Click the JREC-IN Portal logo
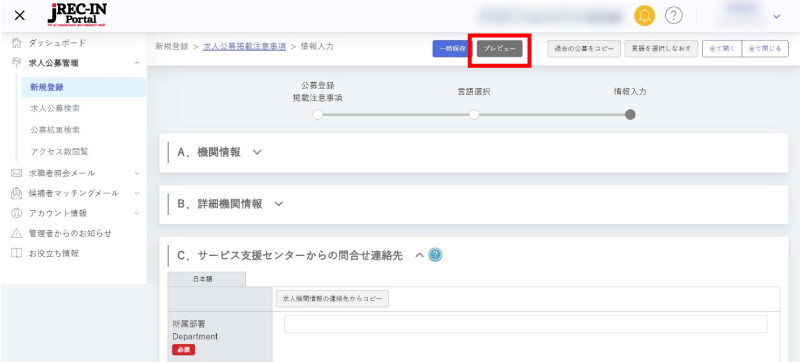The height and width of the screenshot is (362, 800). click(77, 15)
